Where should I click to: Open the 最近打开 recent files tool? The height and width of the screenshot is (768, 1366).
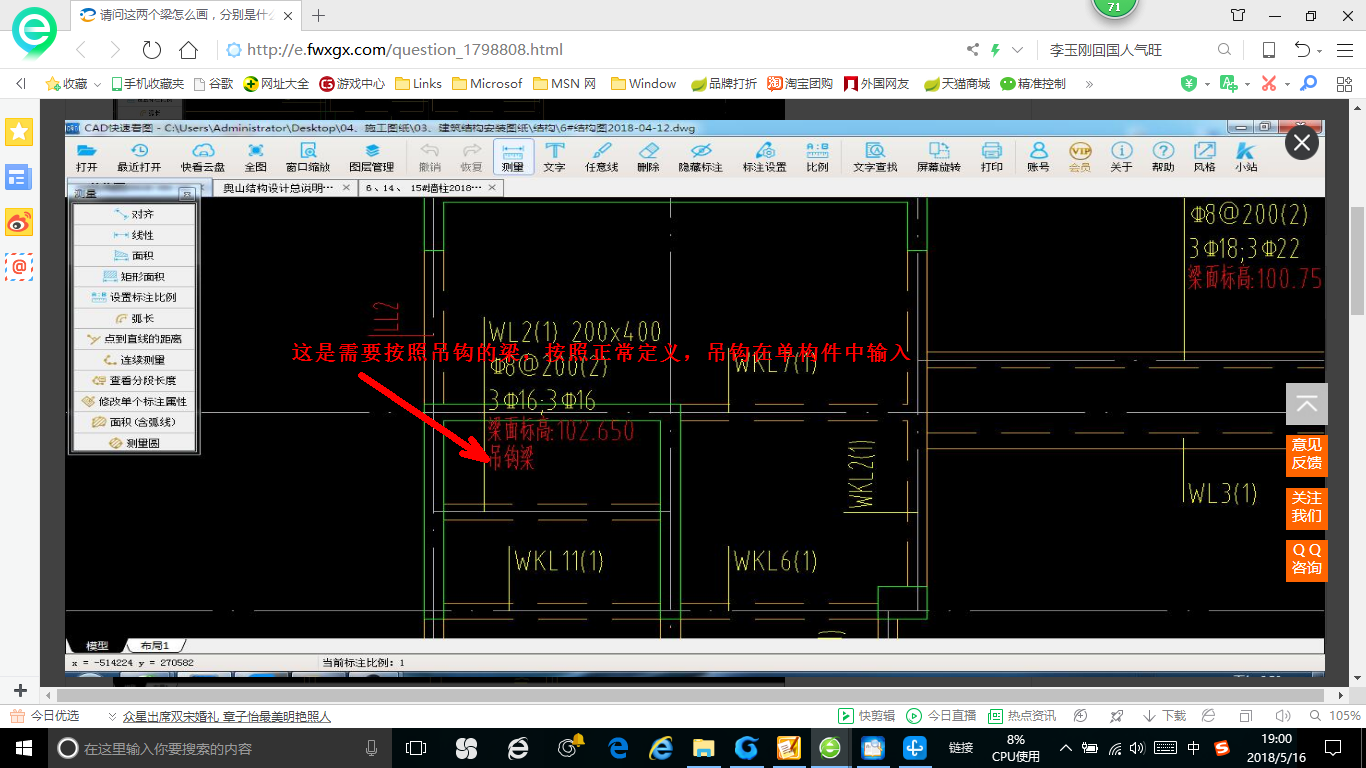click(x=139, y=157)
